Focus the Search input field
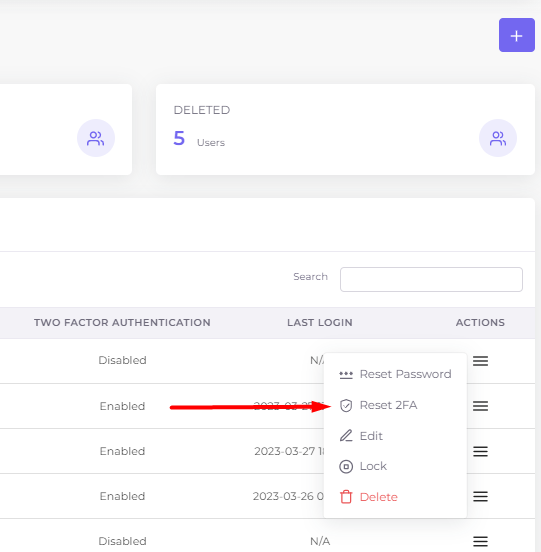541x552 pixels. point(431,279)
